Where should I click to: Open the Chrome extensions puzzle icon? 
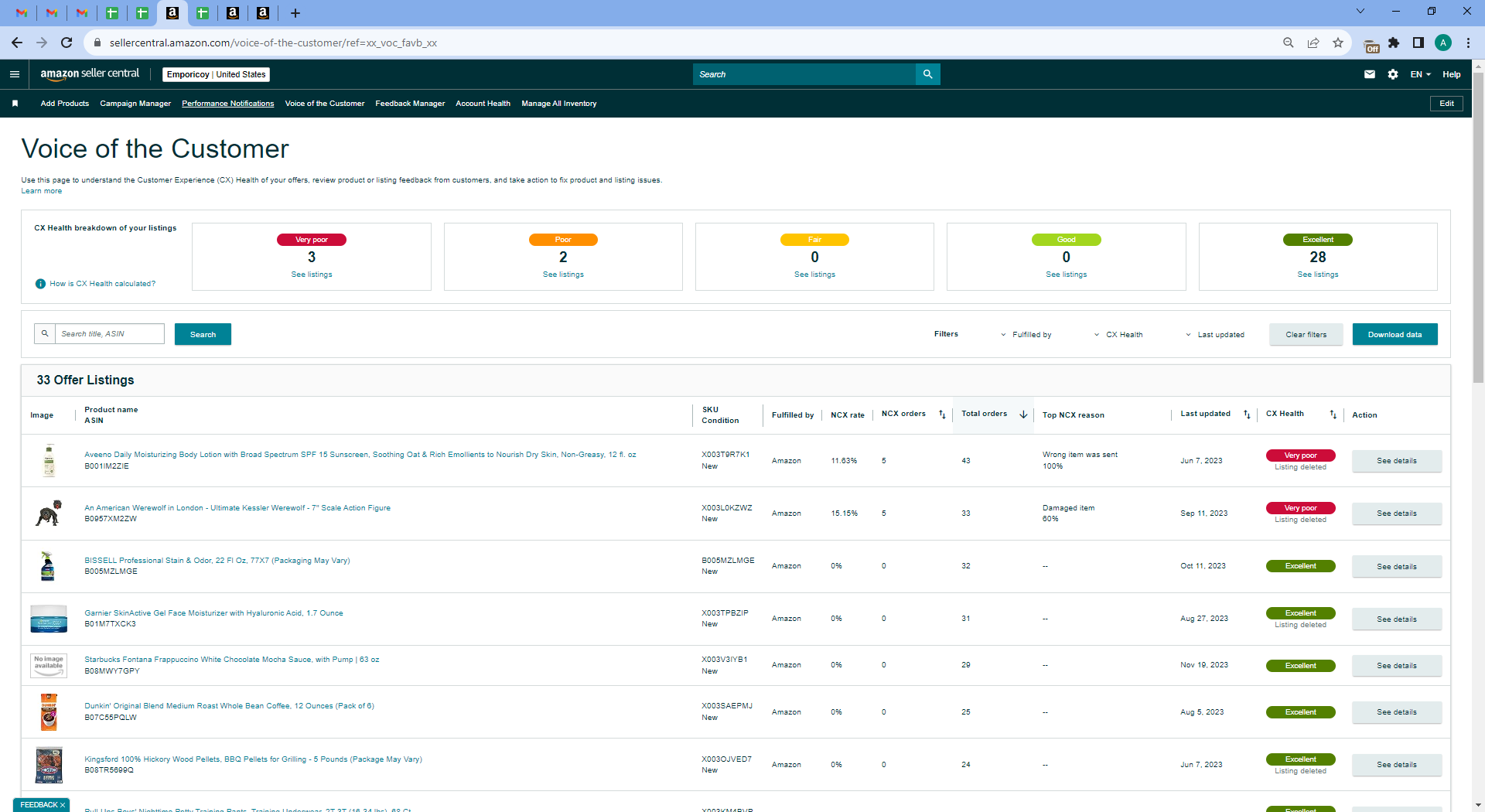point(1394,43)
